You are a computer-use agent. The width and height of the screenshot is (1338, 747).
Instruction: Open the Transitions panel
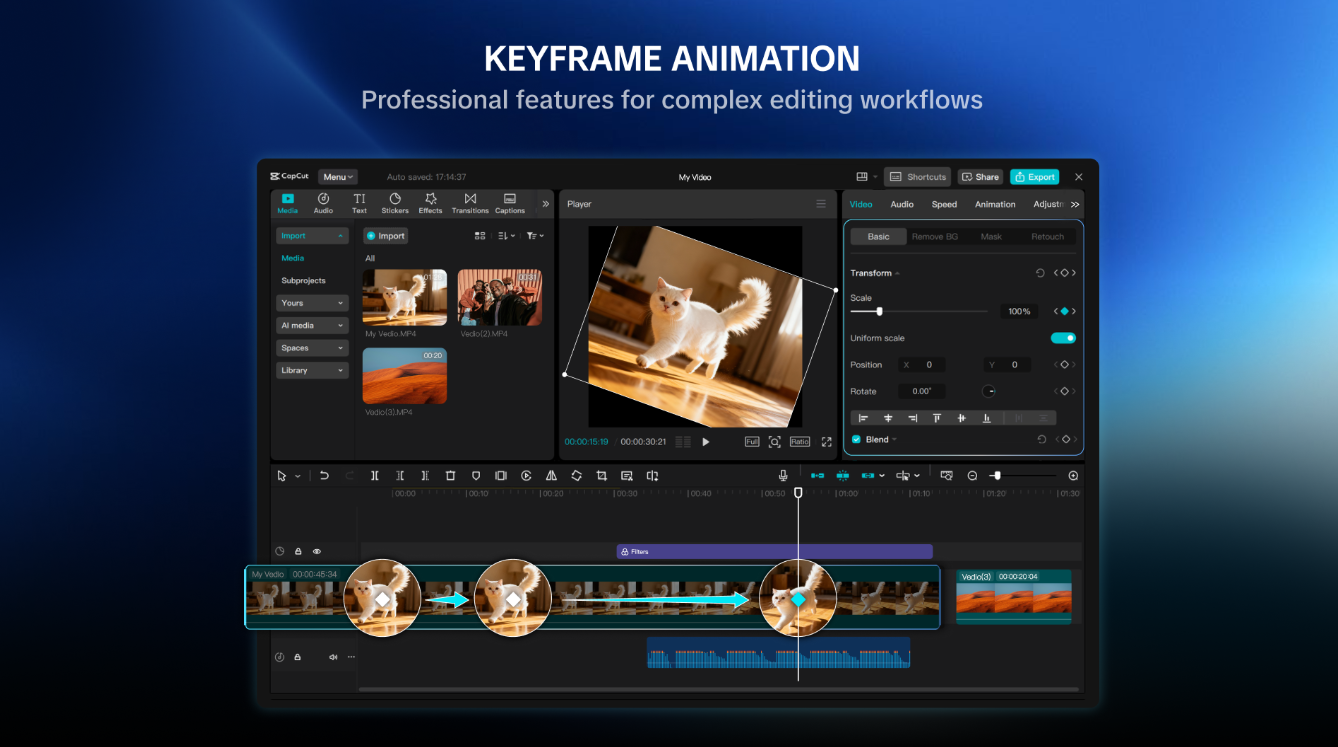(x=470, y=204)
